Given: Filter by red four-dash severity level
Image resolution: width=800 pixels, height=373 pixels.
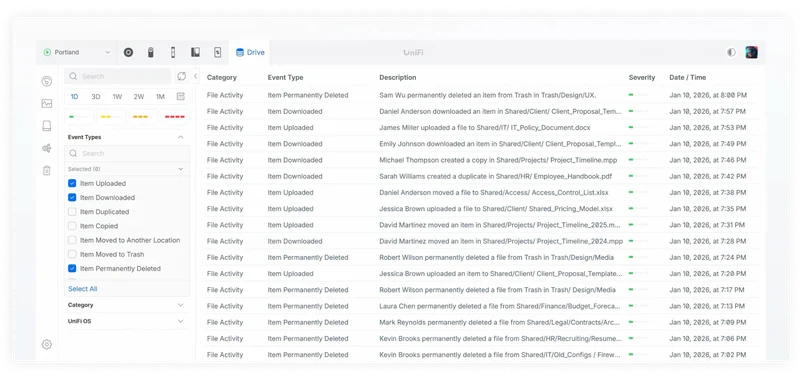Looking at the screenshot, I should click(x=174, y=117).
